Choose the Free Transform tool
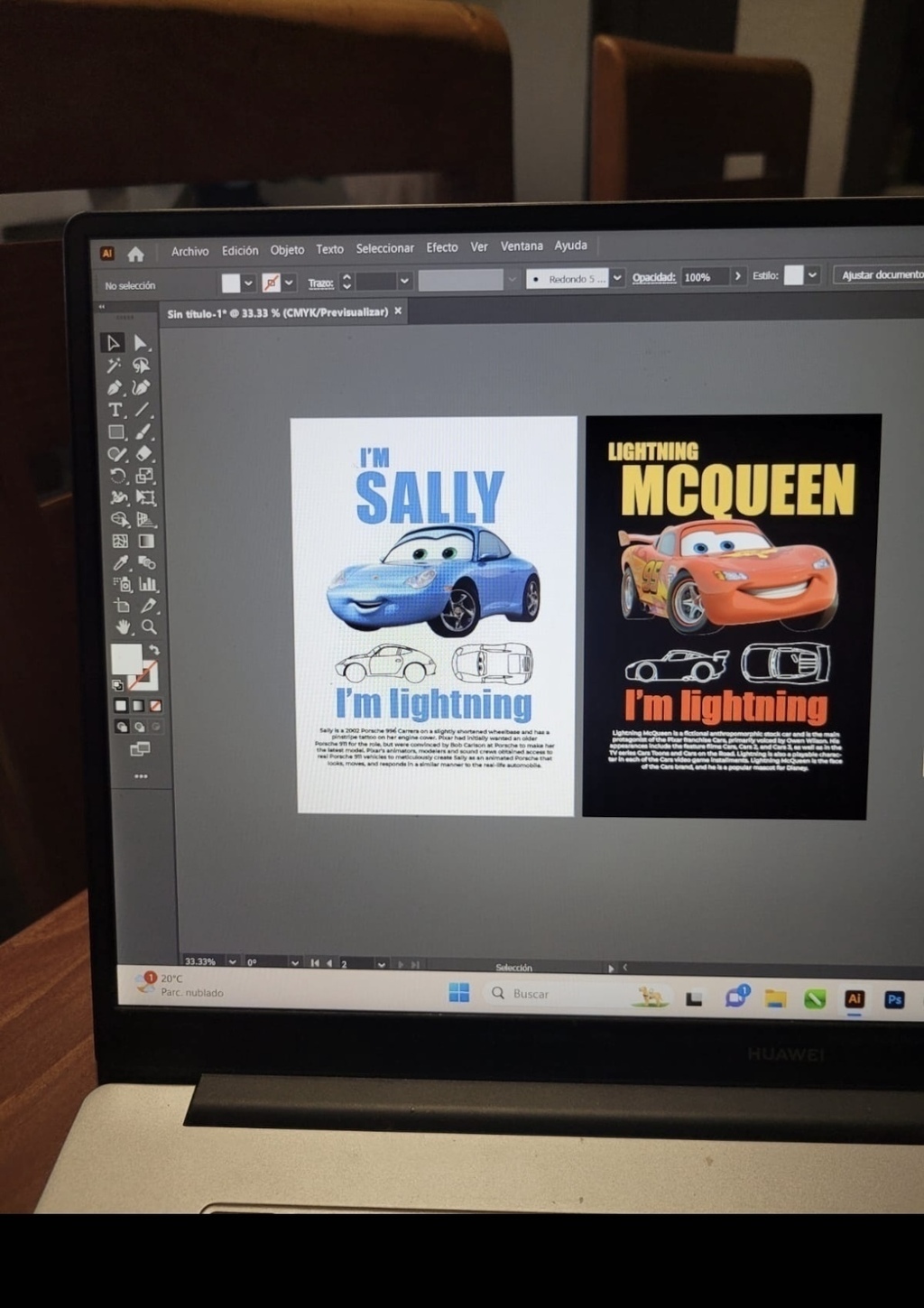The width and height of the screenshot is (924, 1308). pos(145,497)
